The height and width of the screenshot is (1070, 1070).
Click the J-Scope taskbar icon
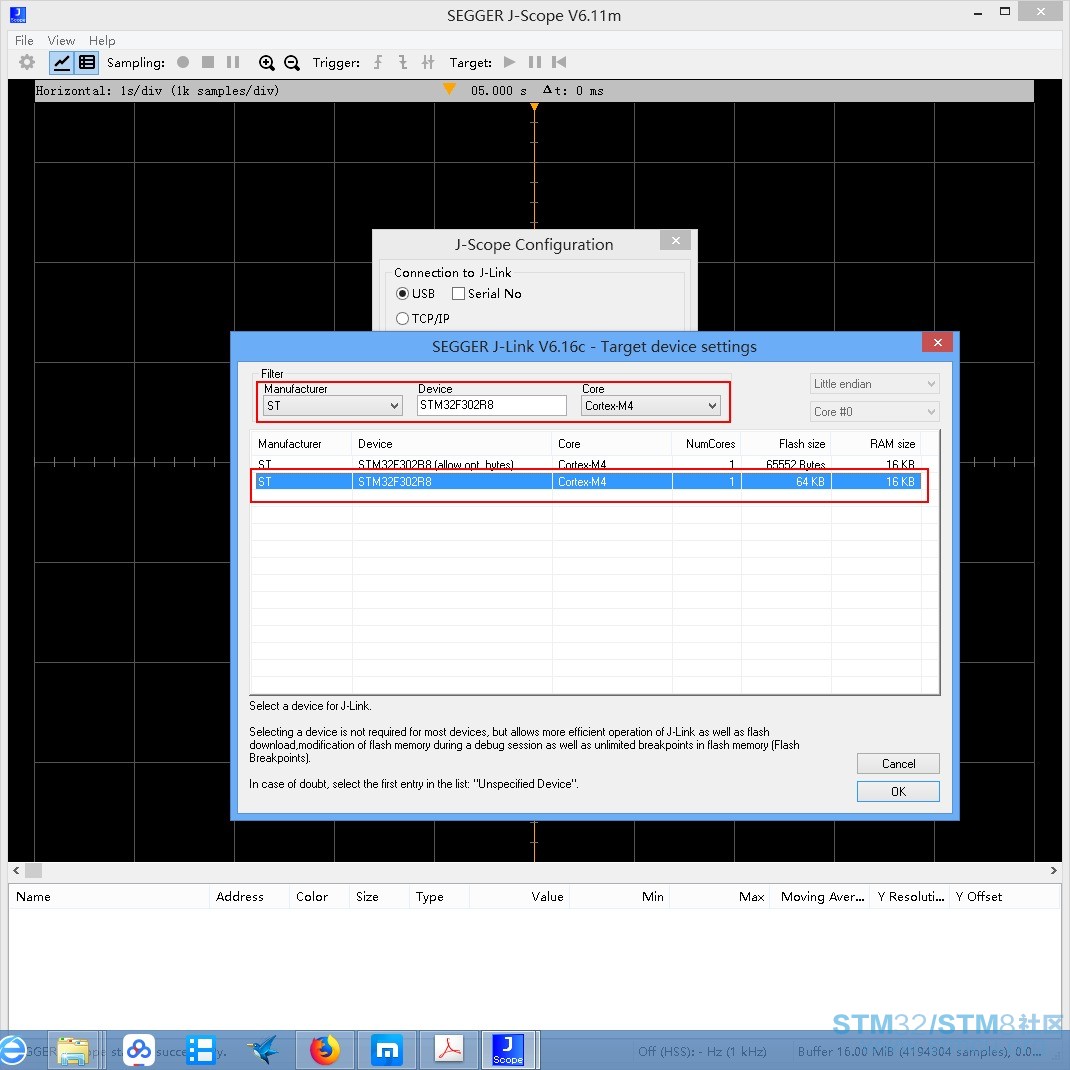508,1050
